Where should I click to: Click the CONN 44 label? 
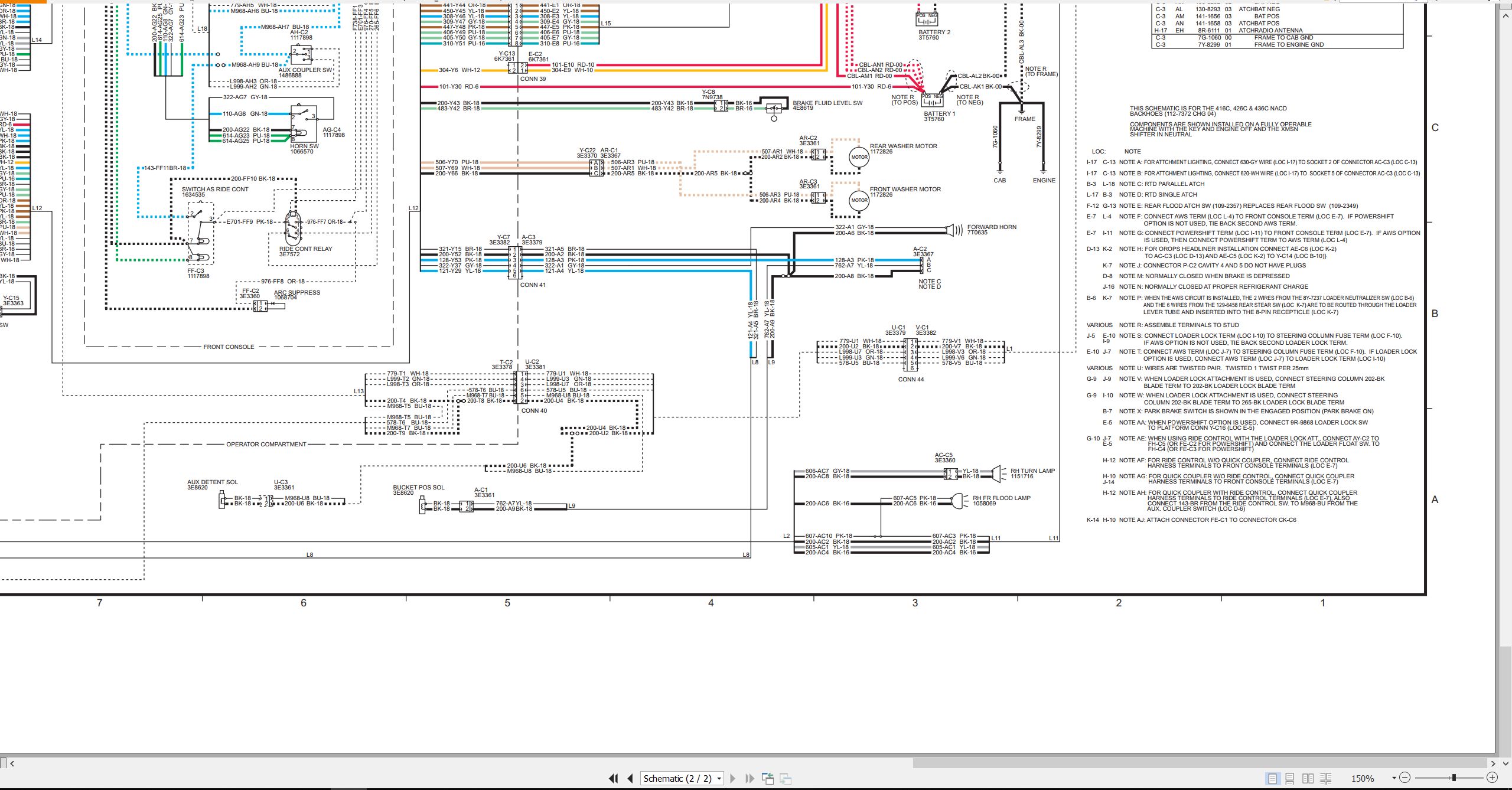[911, 380]
